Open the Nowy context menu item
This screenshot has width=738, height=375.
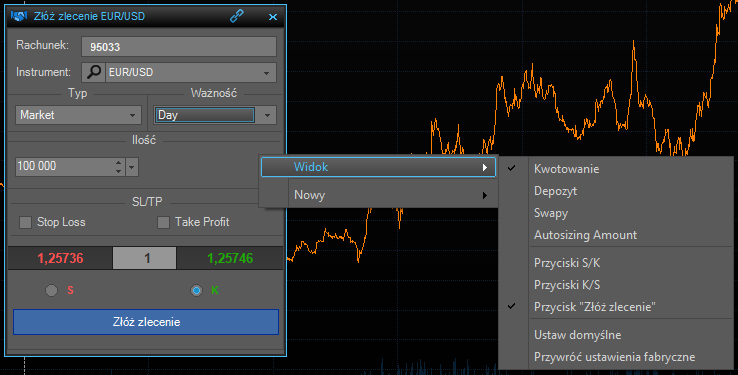point(378,195)
